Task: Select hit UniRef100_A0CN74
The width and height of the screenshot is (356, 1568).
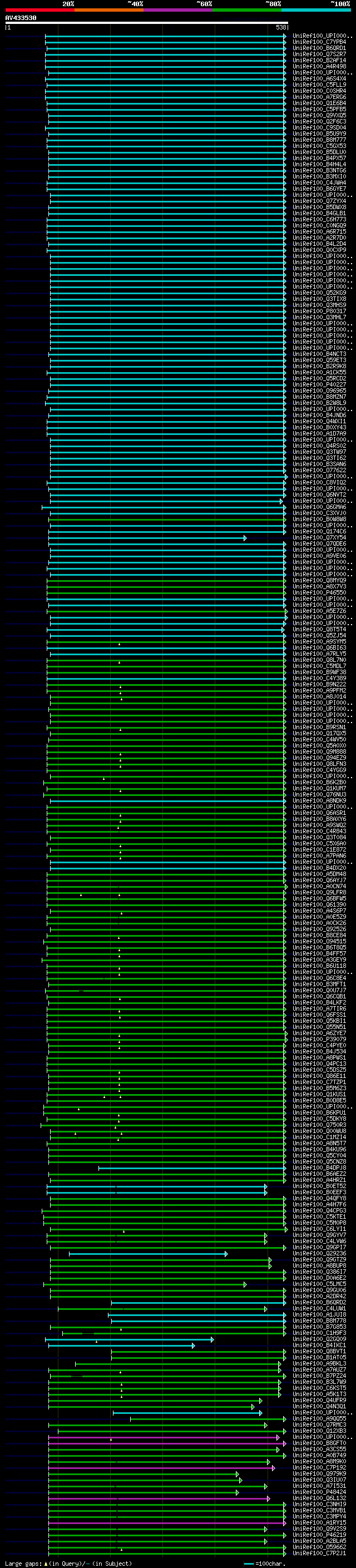Action: point(319,886)
